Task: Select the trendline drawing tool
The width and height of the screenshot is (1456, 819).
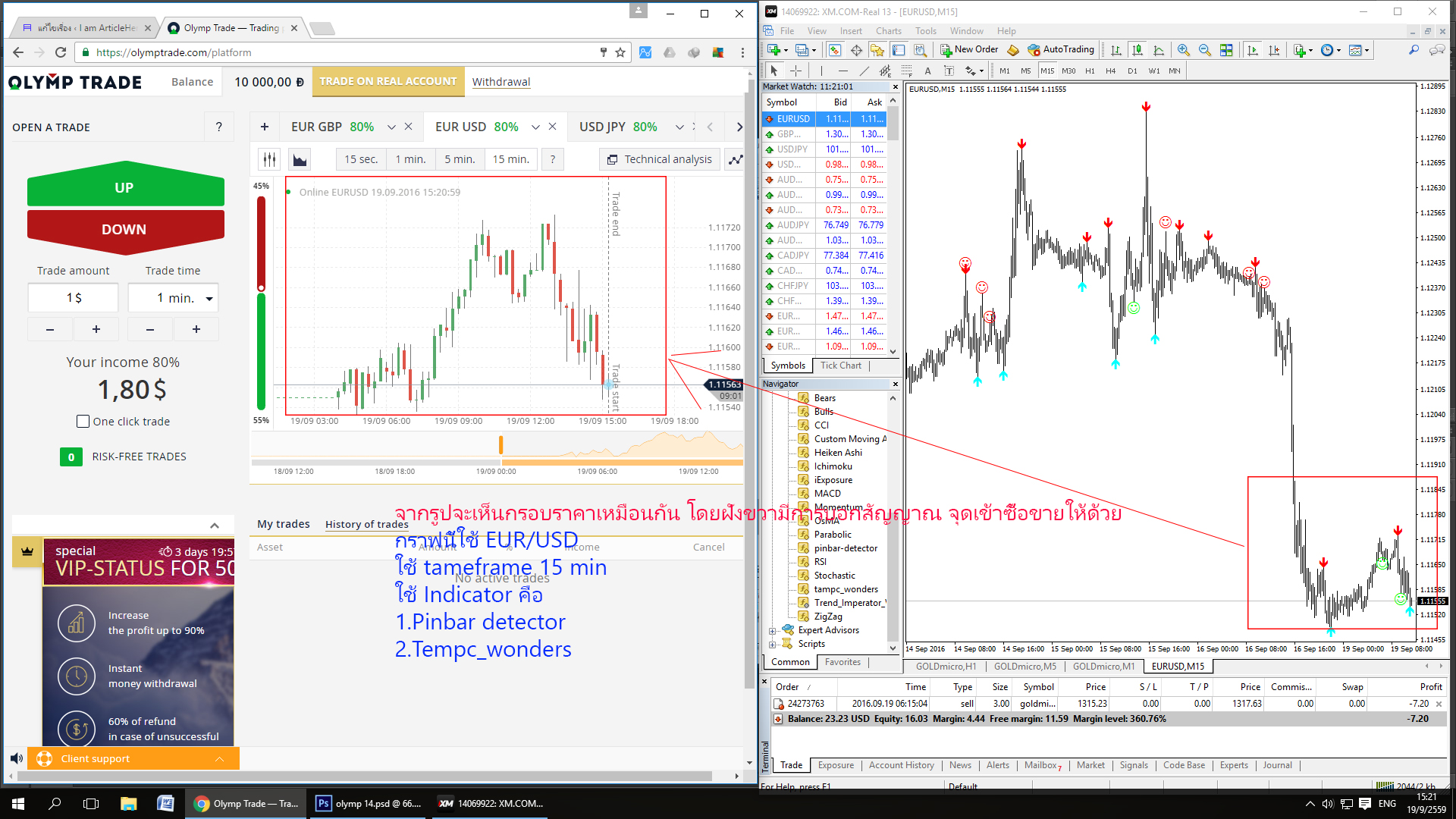Action: click(x=864, y=71)
